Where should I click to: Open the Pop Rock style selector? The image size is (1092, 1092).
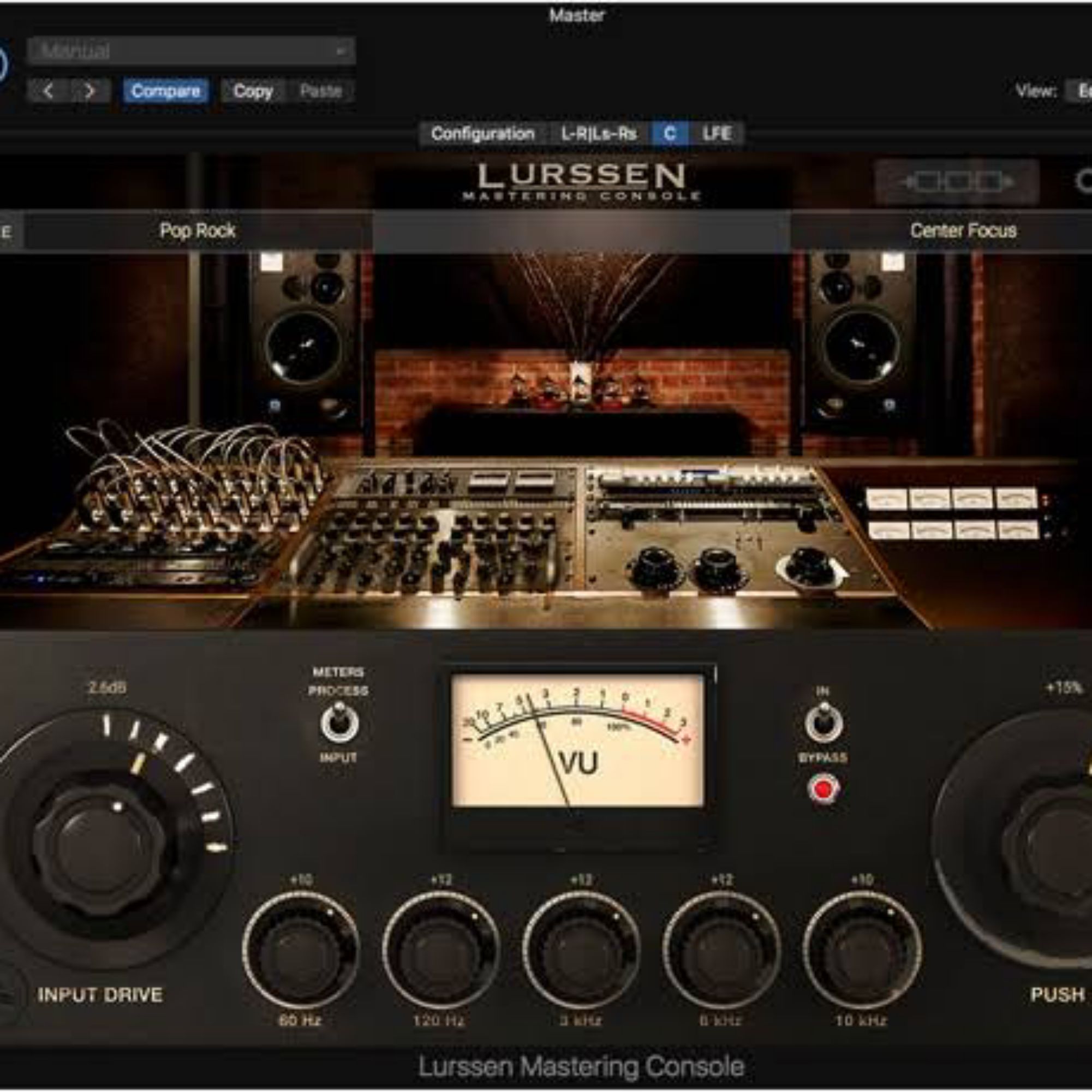[x=197, y=231]
